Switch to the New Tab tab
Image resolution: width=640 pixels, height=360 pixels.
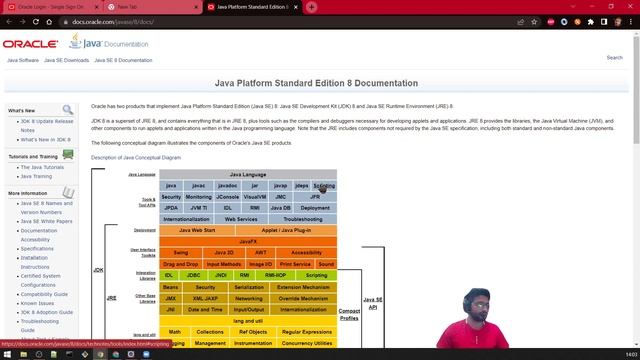153,7
